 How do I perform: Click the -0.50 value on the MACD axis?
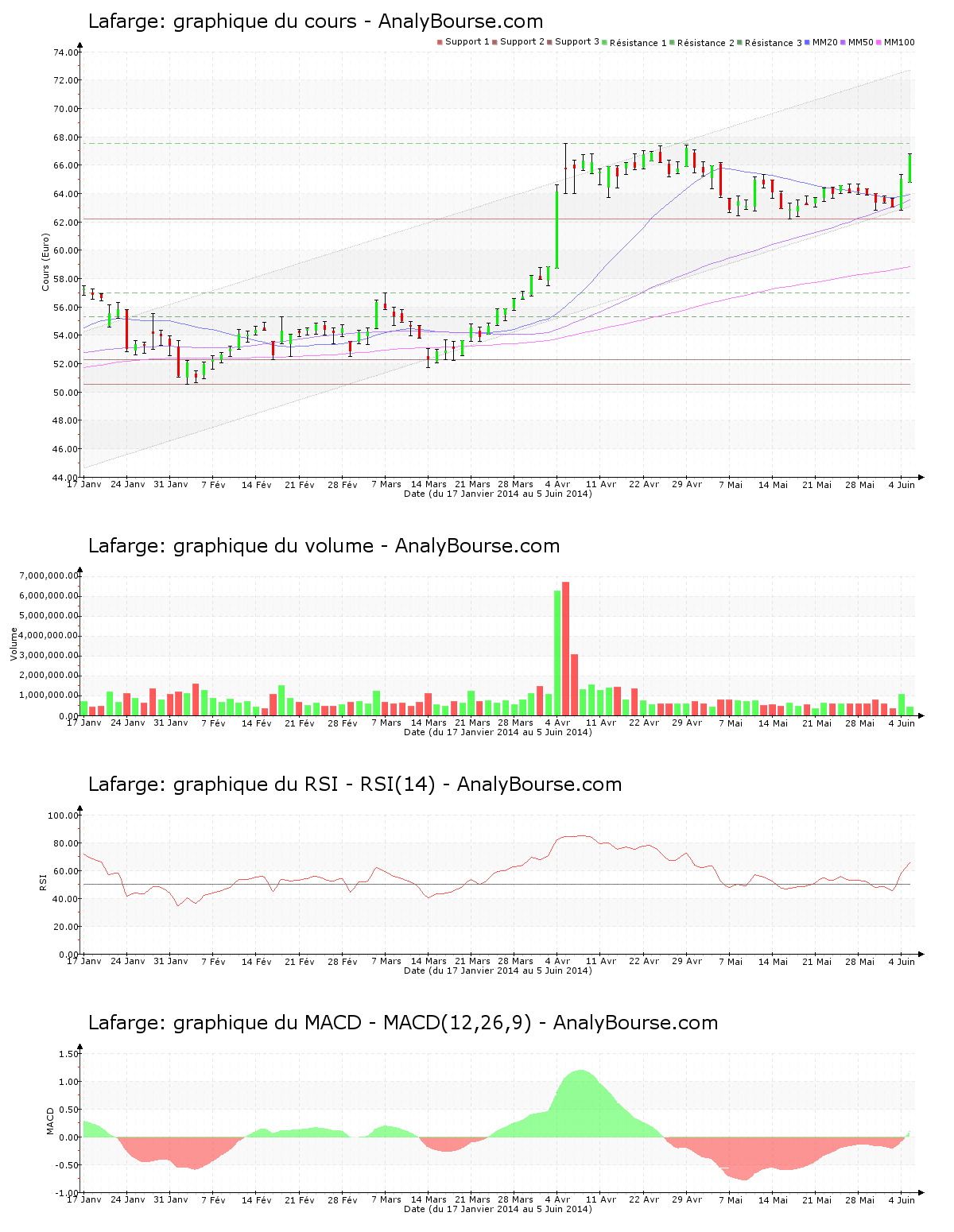[x=67, y=1165]
